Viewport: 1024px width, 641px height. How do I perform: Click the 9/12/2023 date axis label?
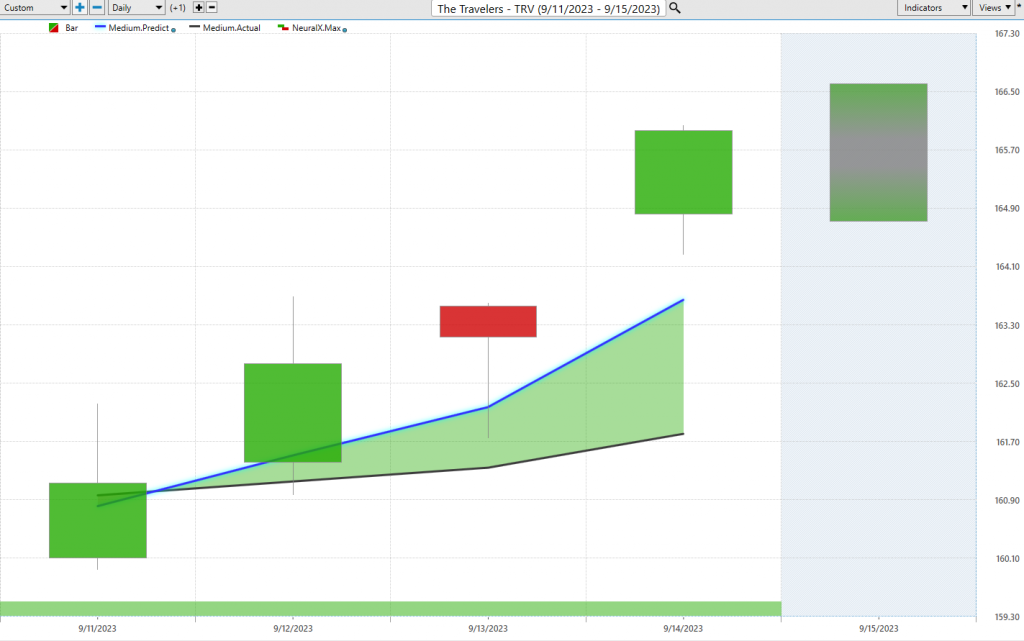[293, 629]
